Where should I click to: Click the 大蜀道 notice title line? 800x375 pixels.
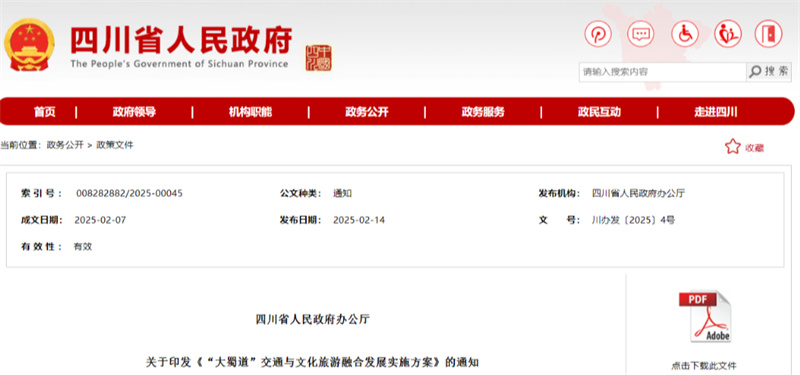312,363
